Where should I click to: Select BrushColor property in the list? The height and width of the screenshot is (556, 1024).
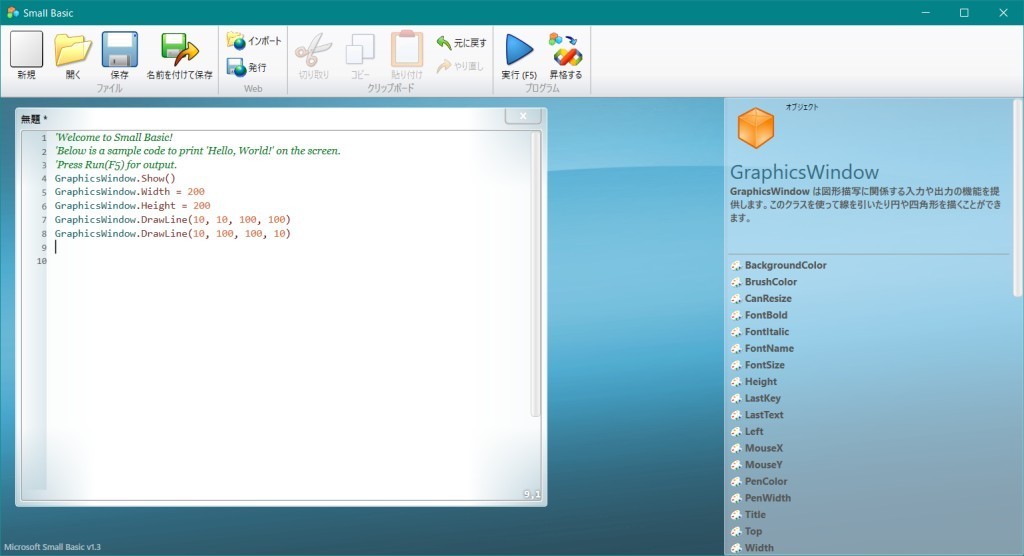(x=771, y=282)
